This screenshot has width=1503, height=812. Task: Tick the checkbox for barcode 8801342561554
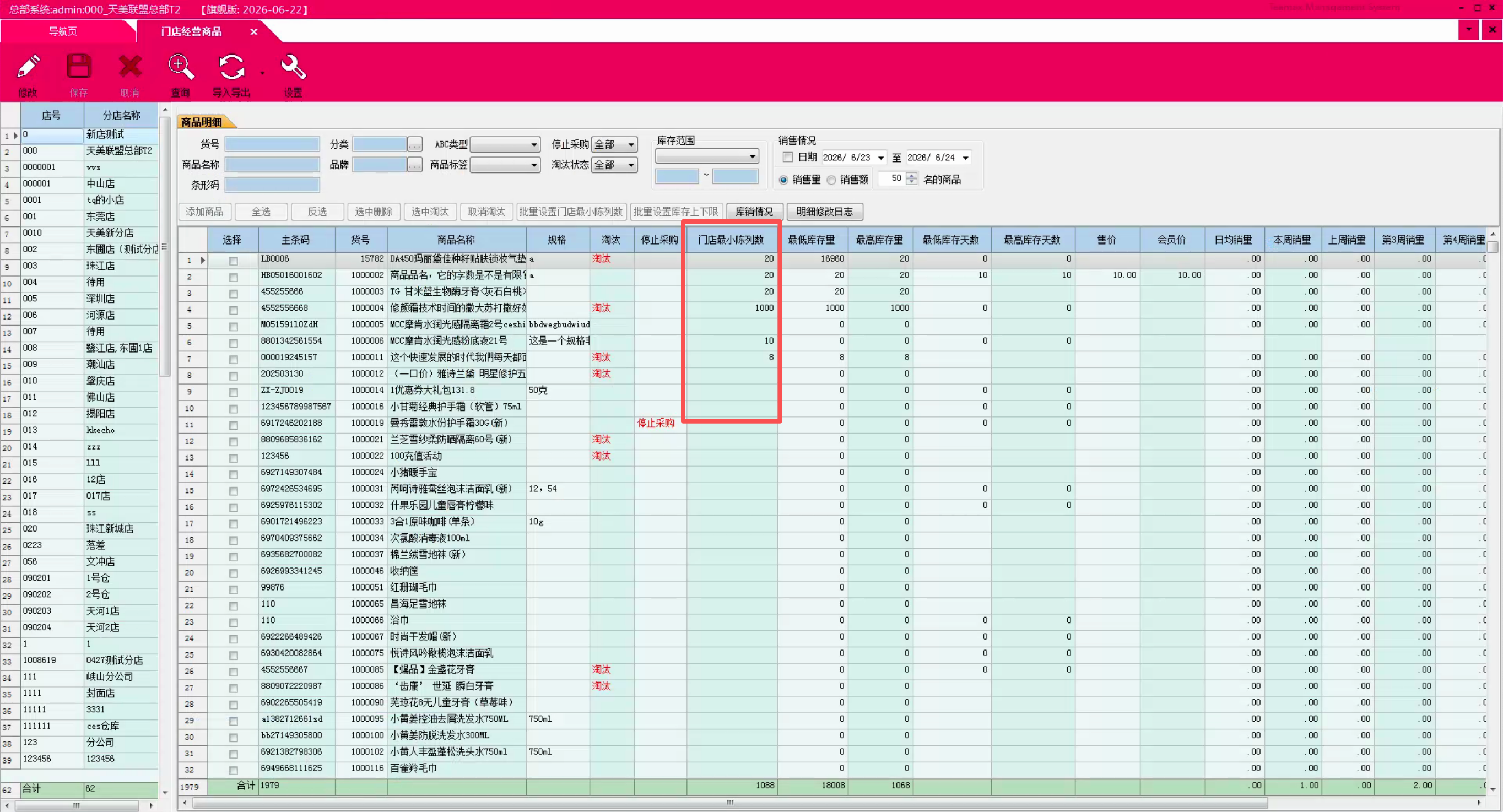pyautogui.click(x=234, y=343)
